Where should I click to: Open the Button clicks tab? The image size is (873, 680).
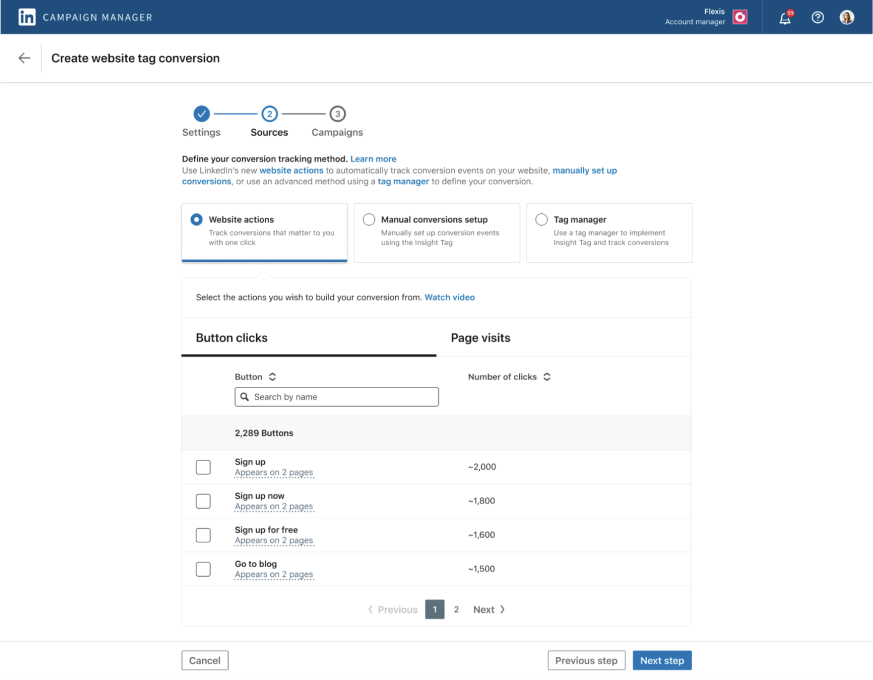[231, 337]
